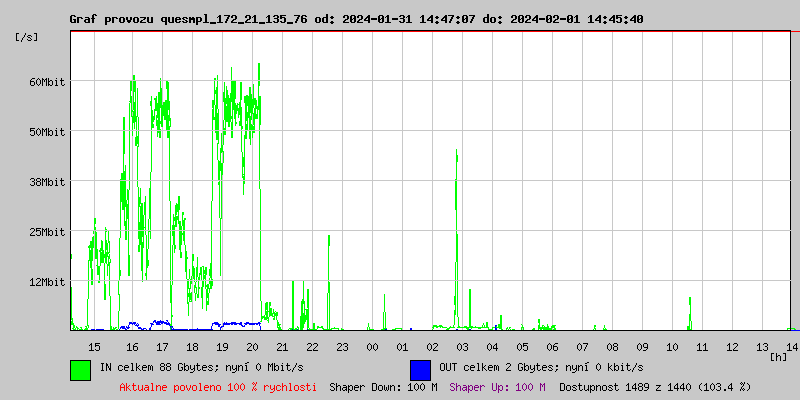The width and height of the screenshot is (800, 400).
Task: Click the green IN legend swatch
Action: (80, 369)
